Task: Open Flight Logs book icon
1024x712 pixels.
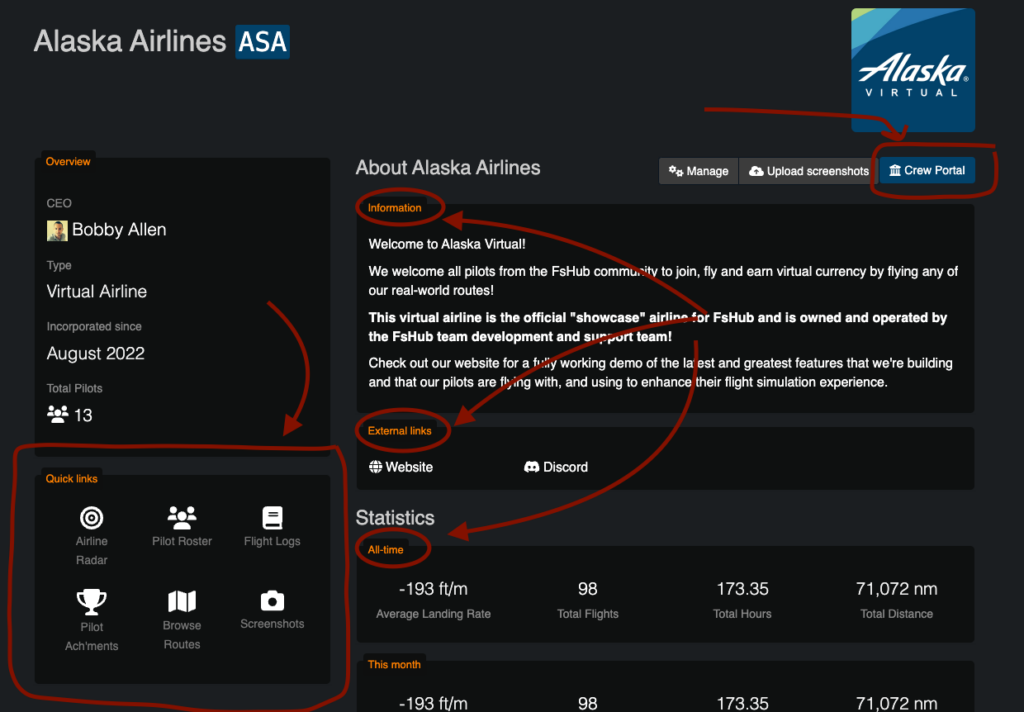Action: 272,517
